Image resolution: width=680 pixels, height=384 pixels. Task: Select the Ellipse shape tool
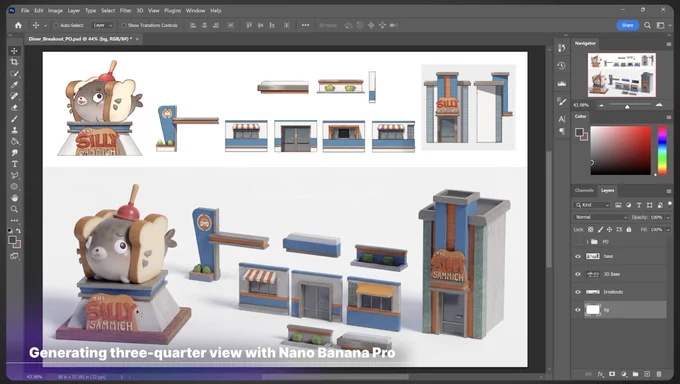pyautogui.click(x=14, y=187)
